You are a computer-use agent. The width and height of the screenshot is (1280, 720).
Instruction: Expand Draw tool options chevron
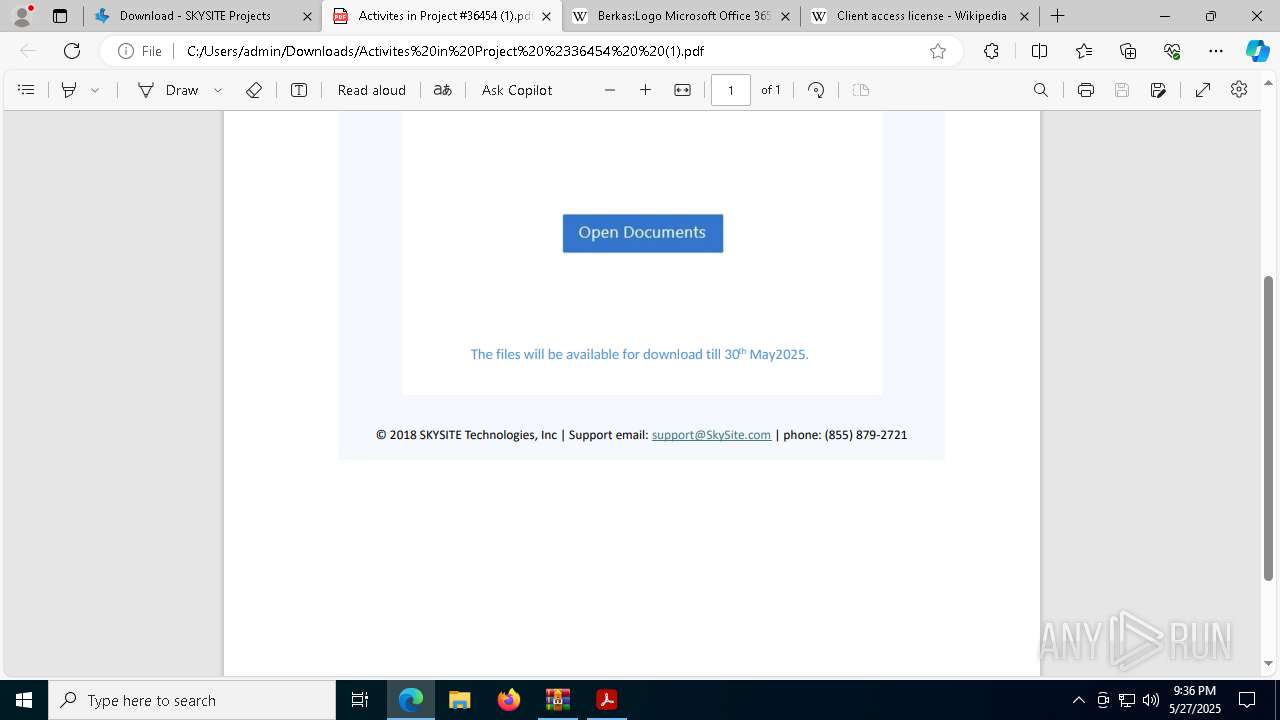pos(218,90)
